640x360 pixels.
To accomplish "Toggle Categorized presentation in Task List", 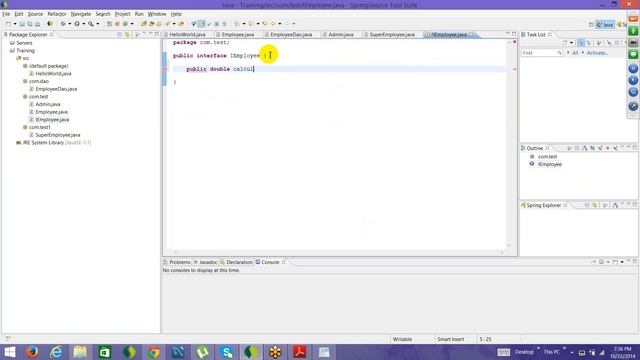I will click(581, 42).
